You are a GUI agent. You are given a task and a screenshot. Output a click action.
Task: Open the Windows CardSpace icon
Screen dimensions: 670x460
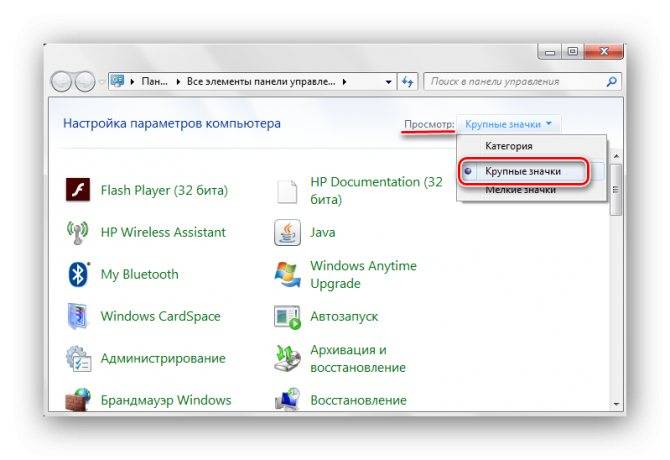(x=78, y=316)
